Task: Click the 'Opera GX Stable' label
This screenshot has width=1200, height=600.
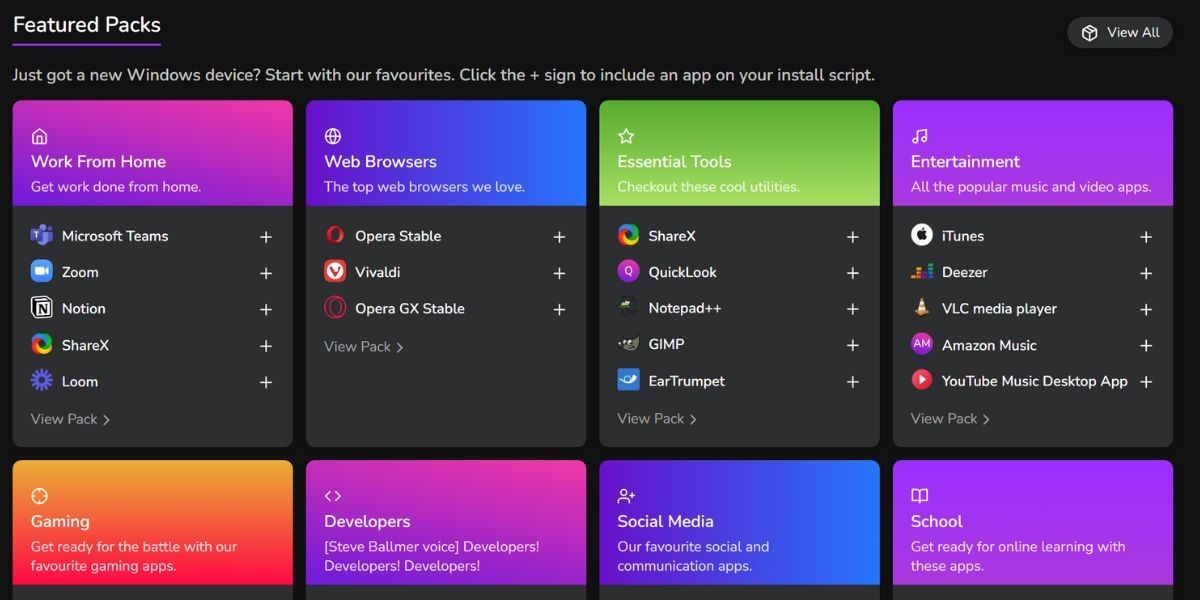Action: [x=410, y=309]
